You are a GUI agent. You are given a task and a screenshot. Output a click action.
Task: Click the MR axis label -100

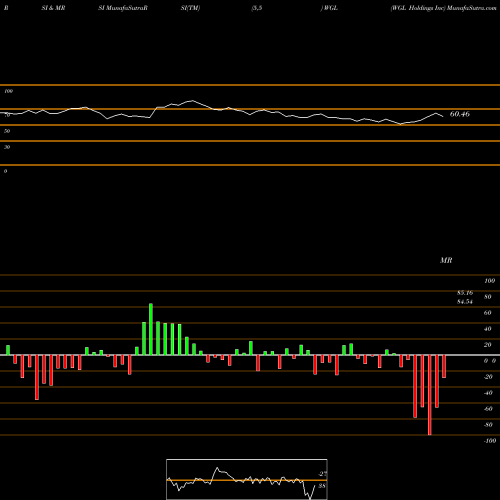(x=490, y=441)
